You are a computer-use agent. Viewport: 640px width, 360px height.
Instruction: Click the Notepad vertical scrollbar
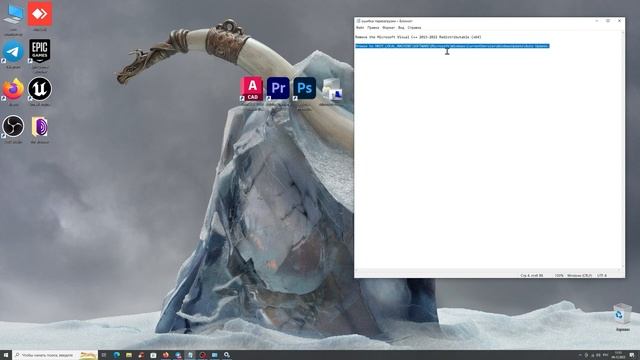(x=623, y=149)
